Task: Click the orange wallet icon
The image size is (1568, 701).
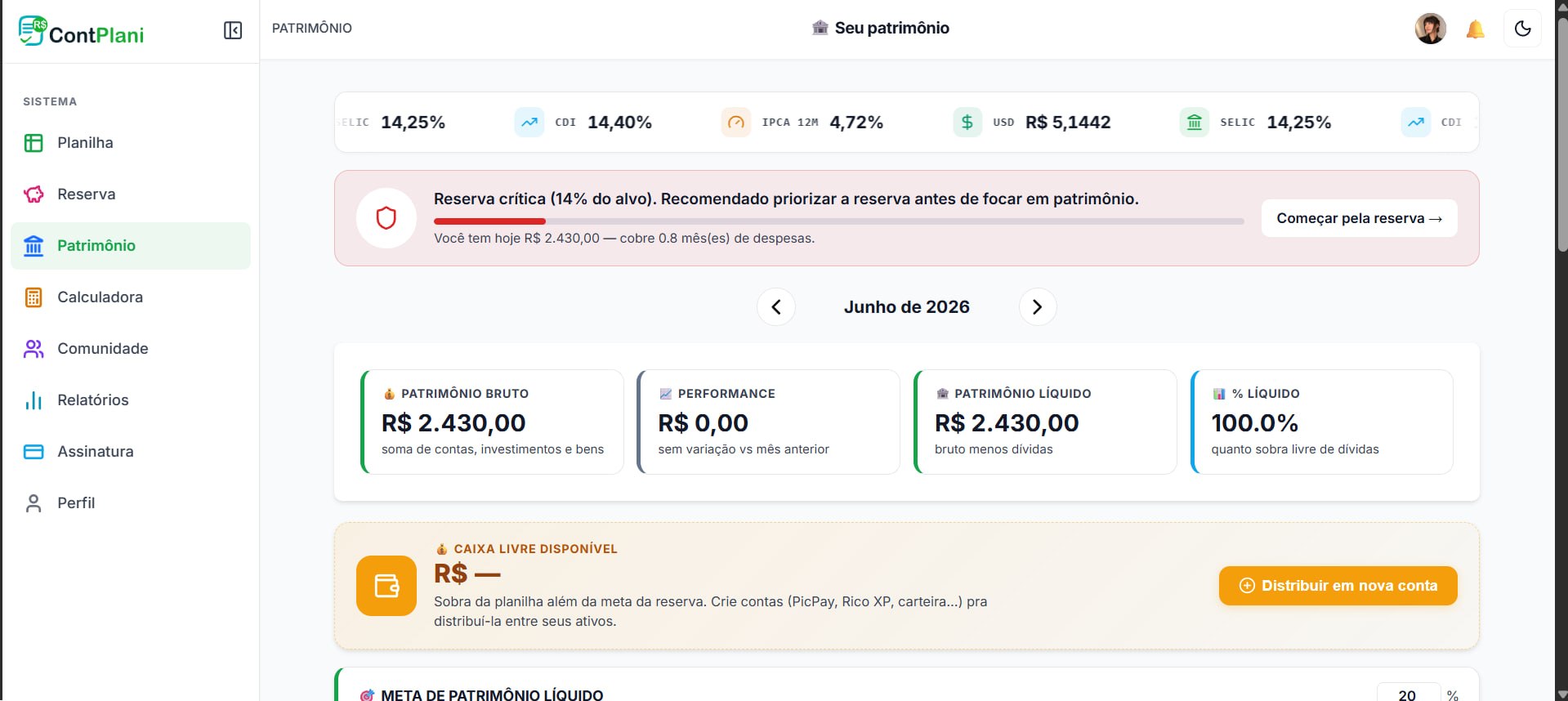Action: pyautogui.click(x=386, y=586)
